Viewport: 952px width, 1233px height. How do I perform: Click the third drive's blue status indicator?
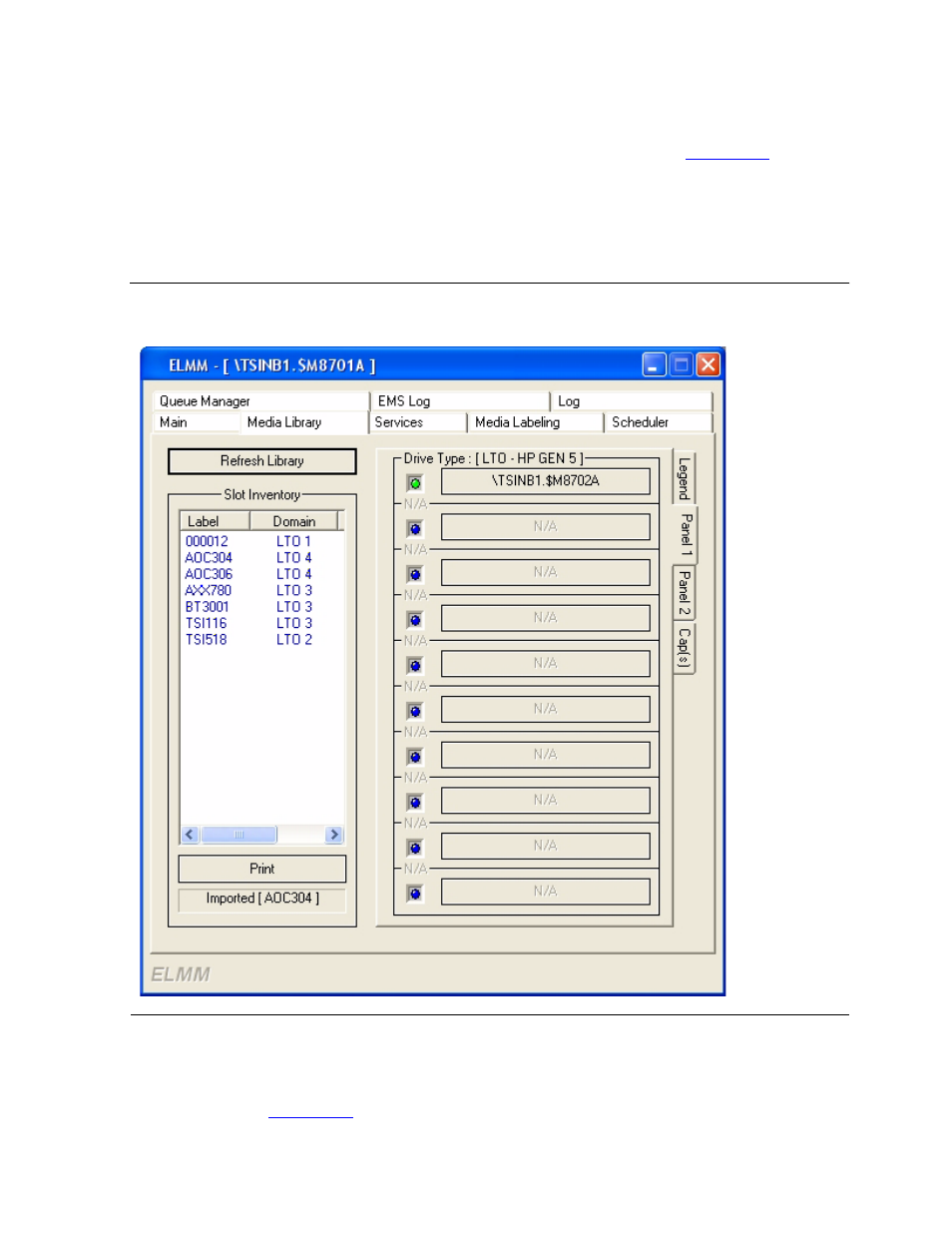pyautogui.click(x=415, y=575)
